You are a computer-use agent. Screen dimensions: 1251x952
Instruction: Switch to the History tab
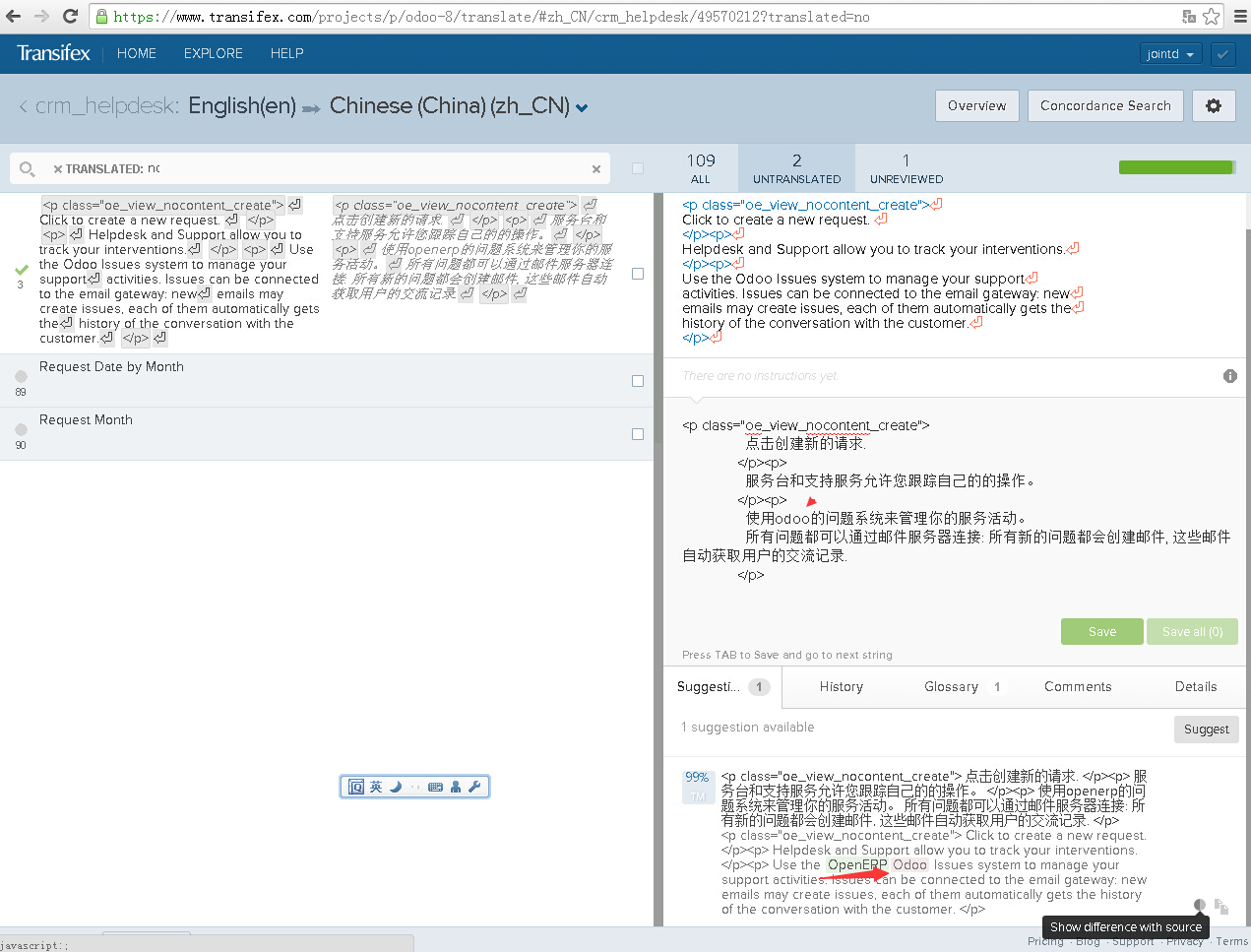(x=841, y=687)
